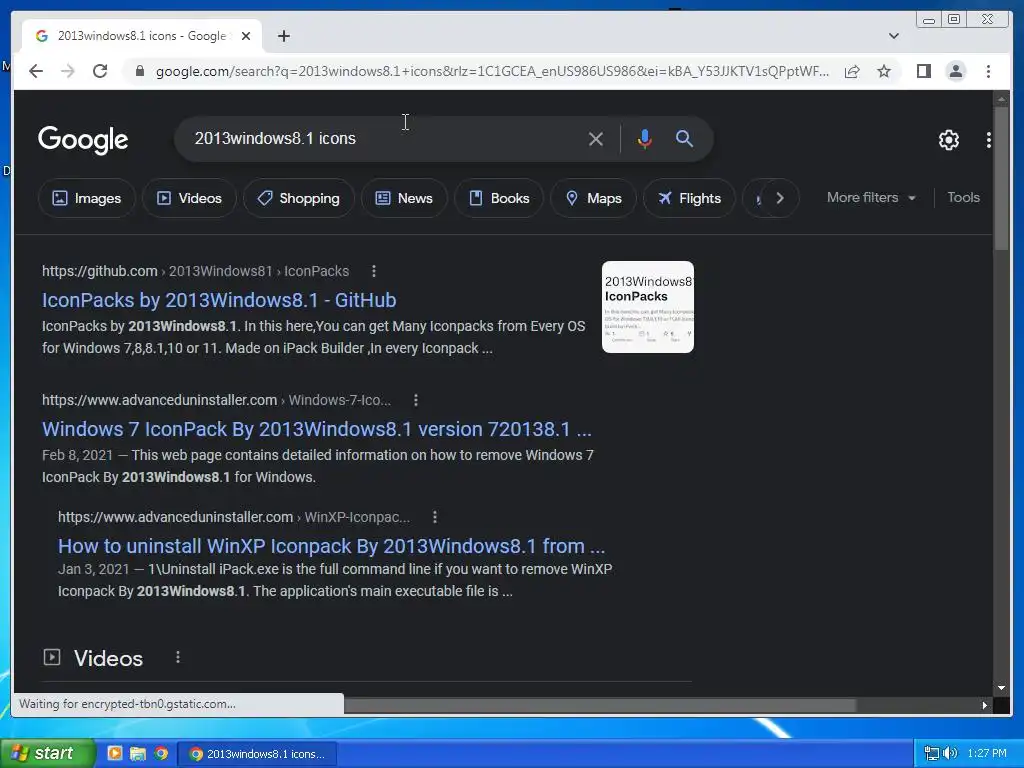This screenshot has width=1024, height=768.
Task: Click the volume icon in system tray
Action: [x=950, y=753]
